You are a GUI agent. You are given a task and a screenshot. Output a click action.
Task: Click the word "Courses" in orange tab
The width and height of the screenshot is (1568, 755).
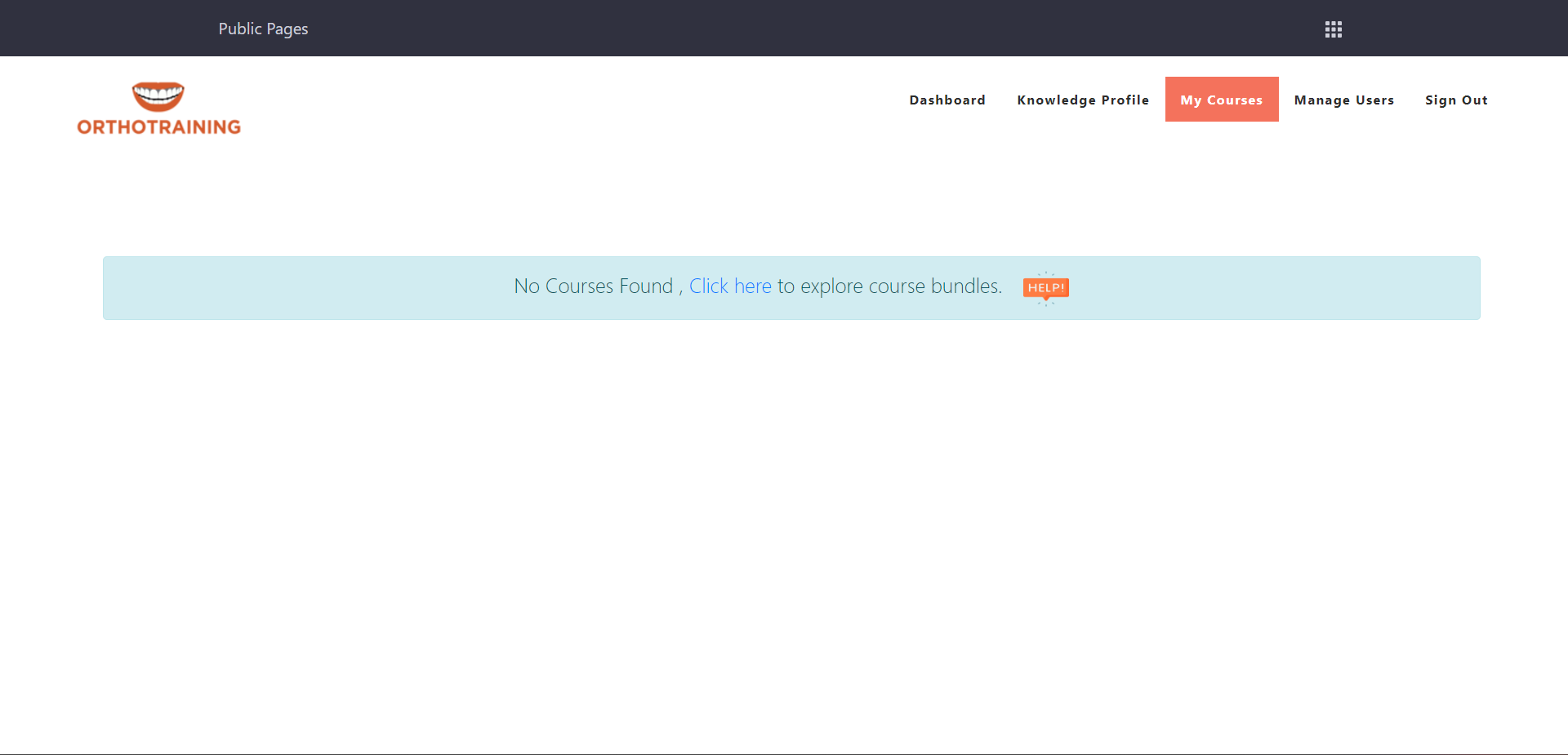1234,100
